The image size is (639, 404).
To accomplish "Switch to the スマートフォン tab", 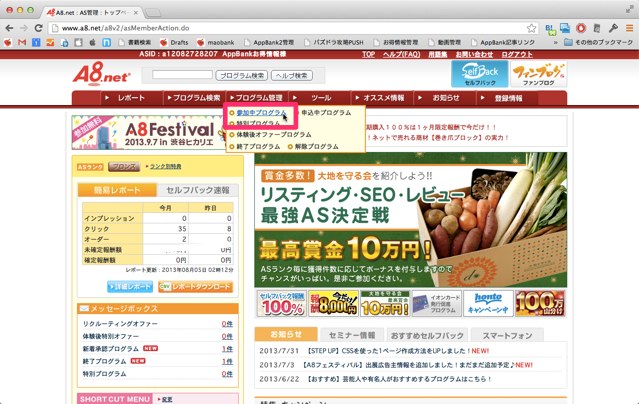I will [507, 335].
